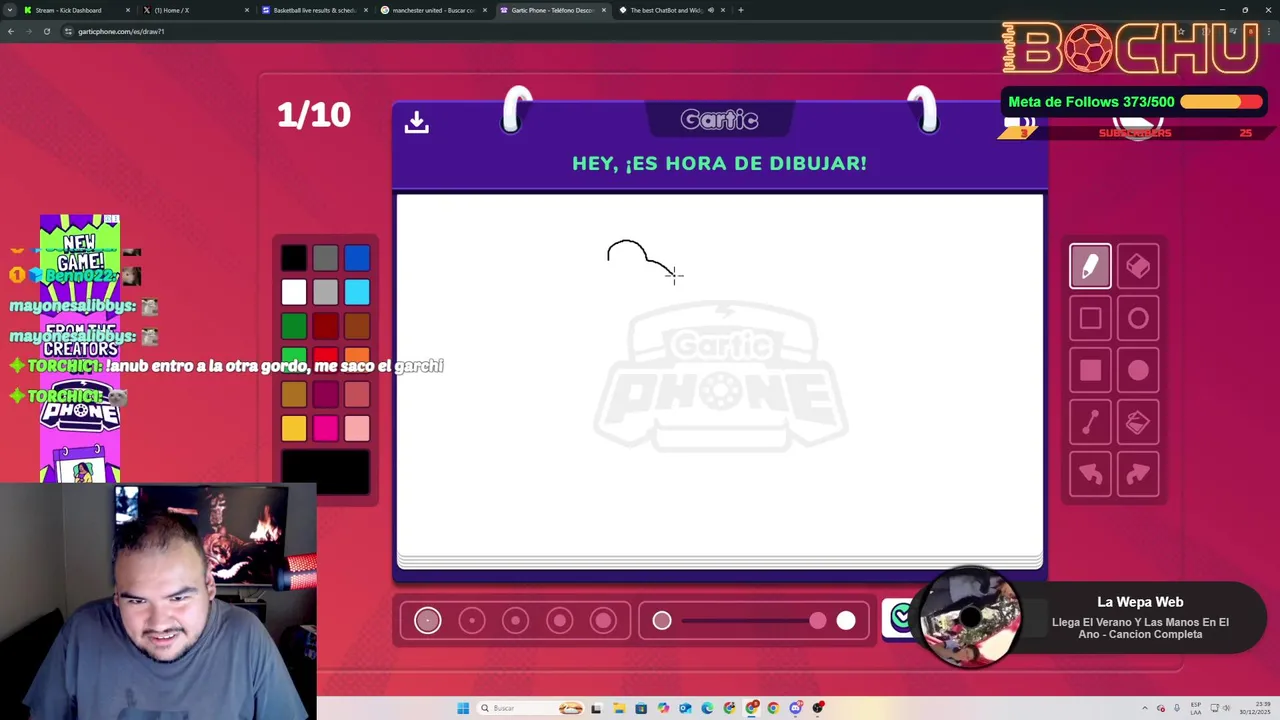This screenshot has width=1280, height=720.
Task: Switch the ESP LAA input language
Action: (x=1196, y=708)
